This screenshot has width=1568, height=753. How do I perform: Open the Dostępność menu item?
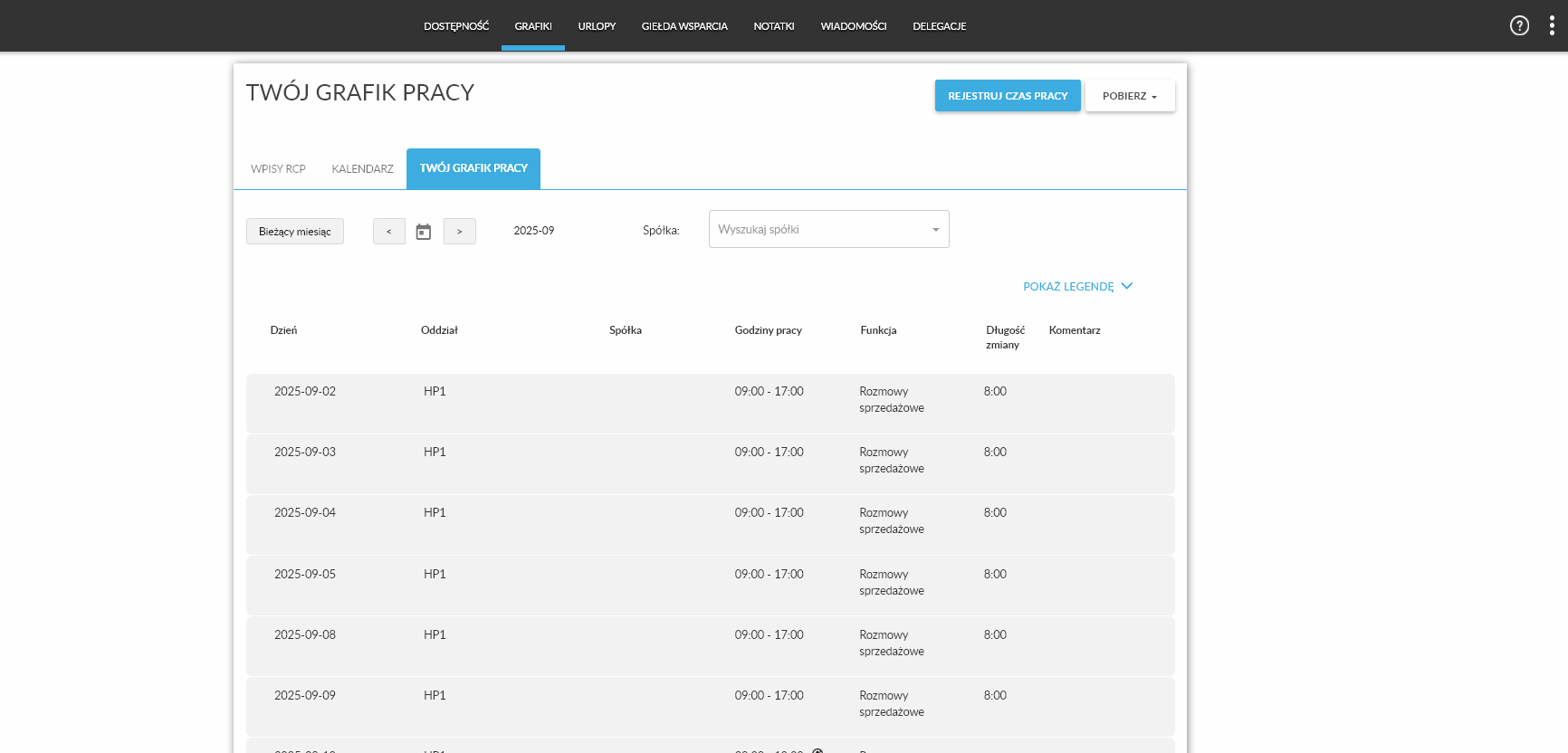click(456, 26)
